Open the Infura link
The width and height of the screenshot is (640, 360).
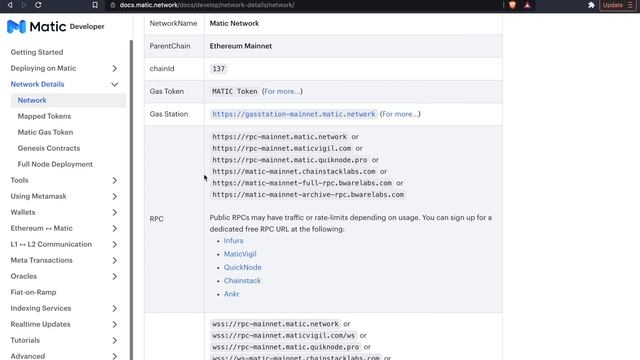(233, 240)
